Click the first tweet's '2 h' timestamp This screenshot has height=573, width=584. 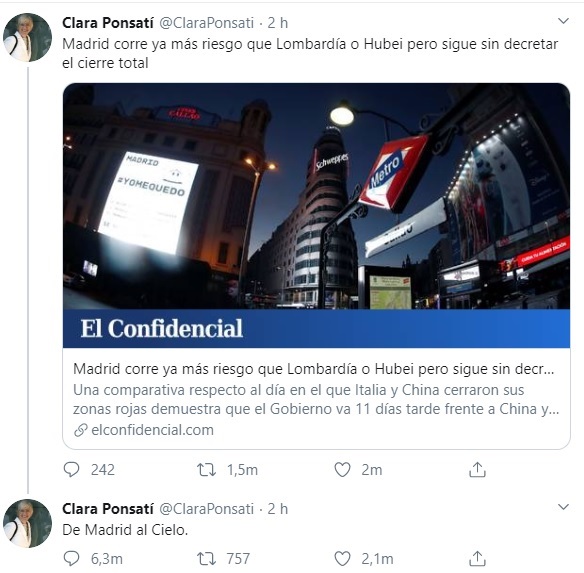tap(277, 23)
